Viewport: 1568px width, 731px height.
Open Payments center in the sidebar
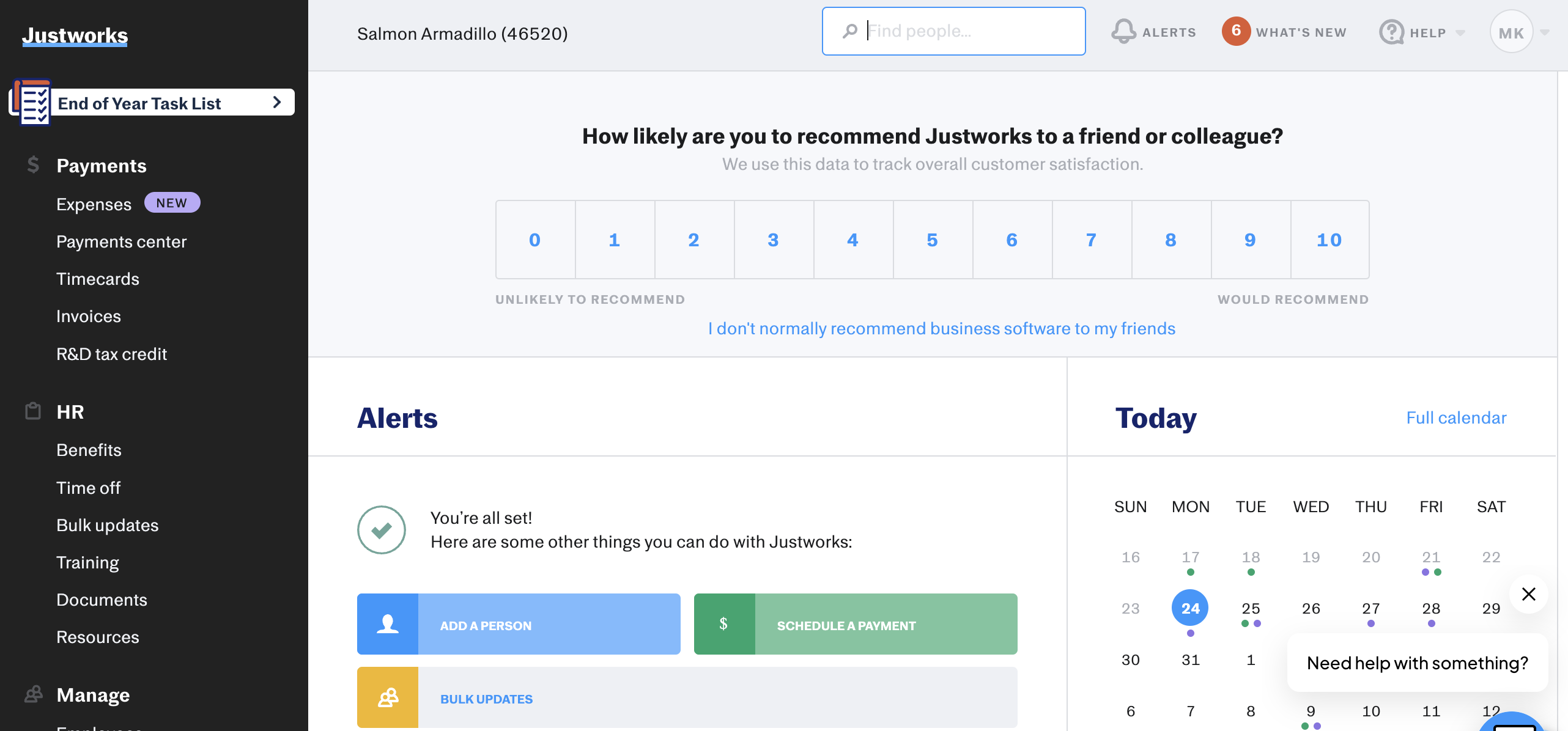coord(121,241)
